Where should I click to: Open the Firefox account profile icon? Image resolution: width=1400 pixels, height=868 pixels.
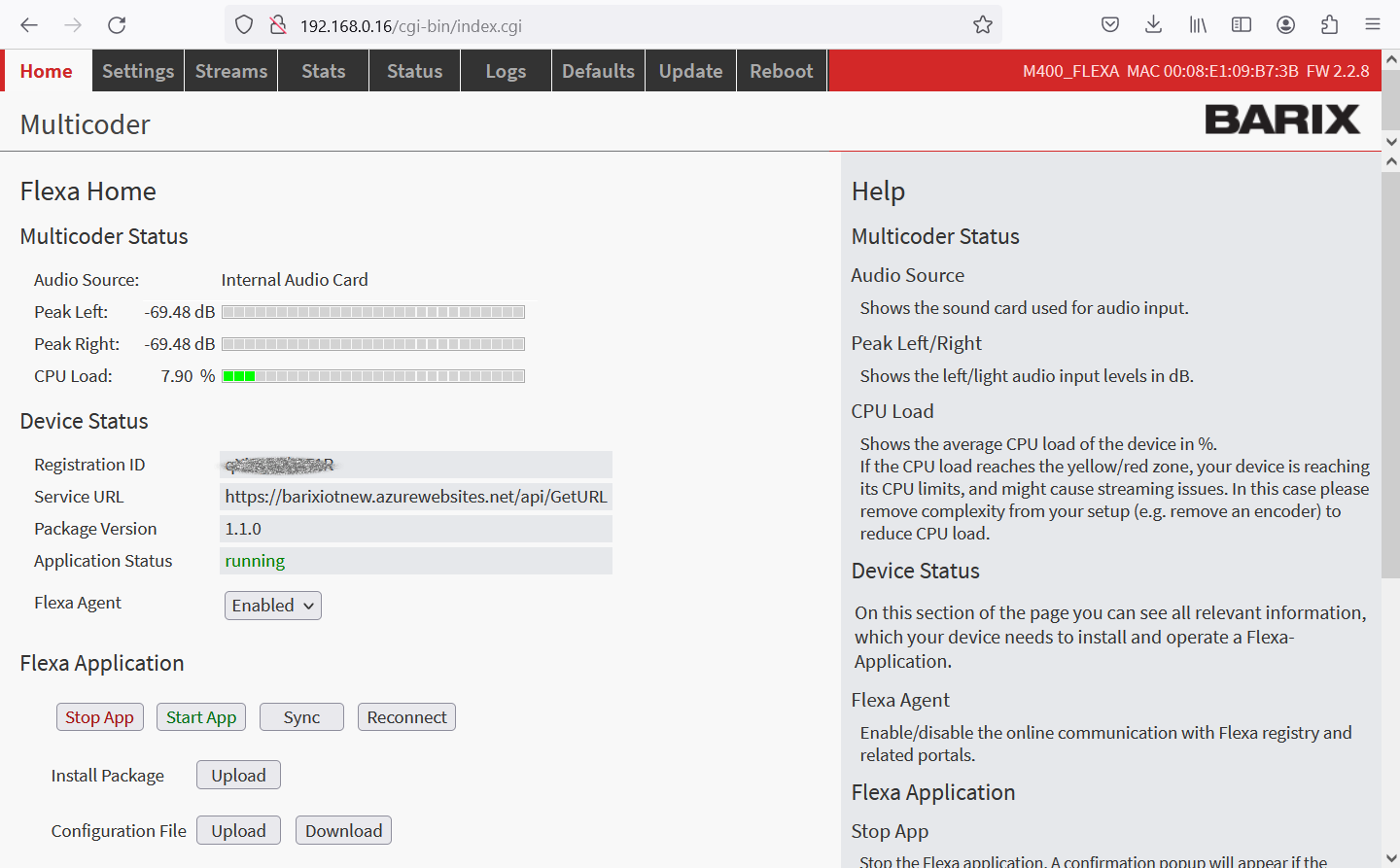[1285, 25]
